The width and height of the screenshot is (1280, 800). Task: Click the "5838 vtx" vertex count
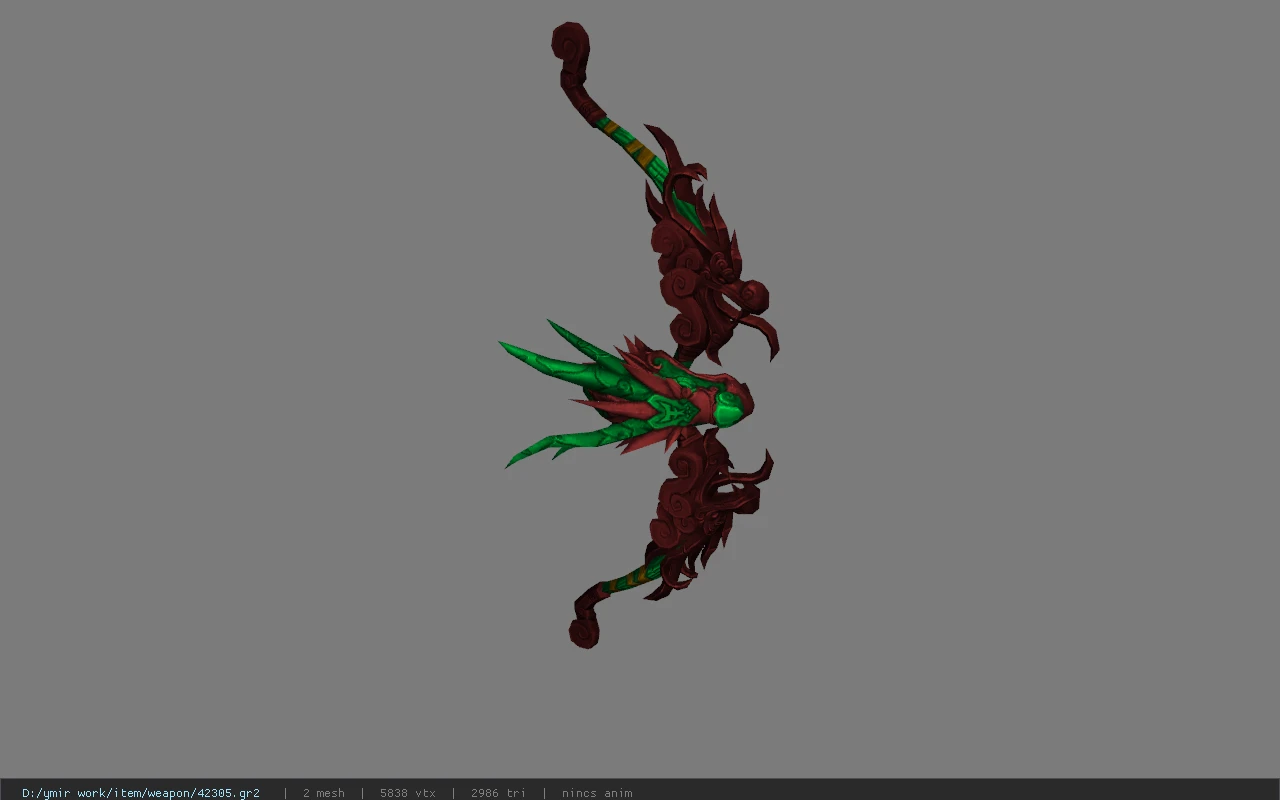[408, 793]
